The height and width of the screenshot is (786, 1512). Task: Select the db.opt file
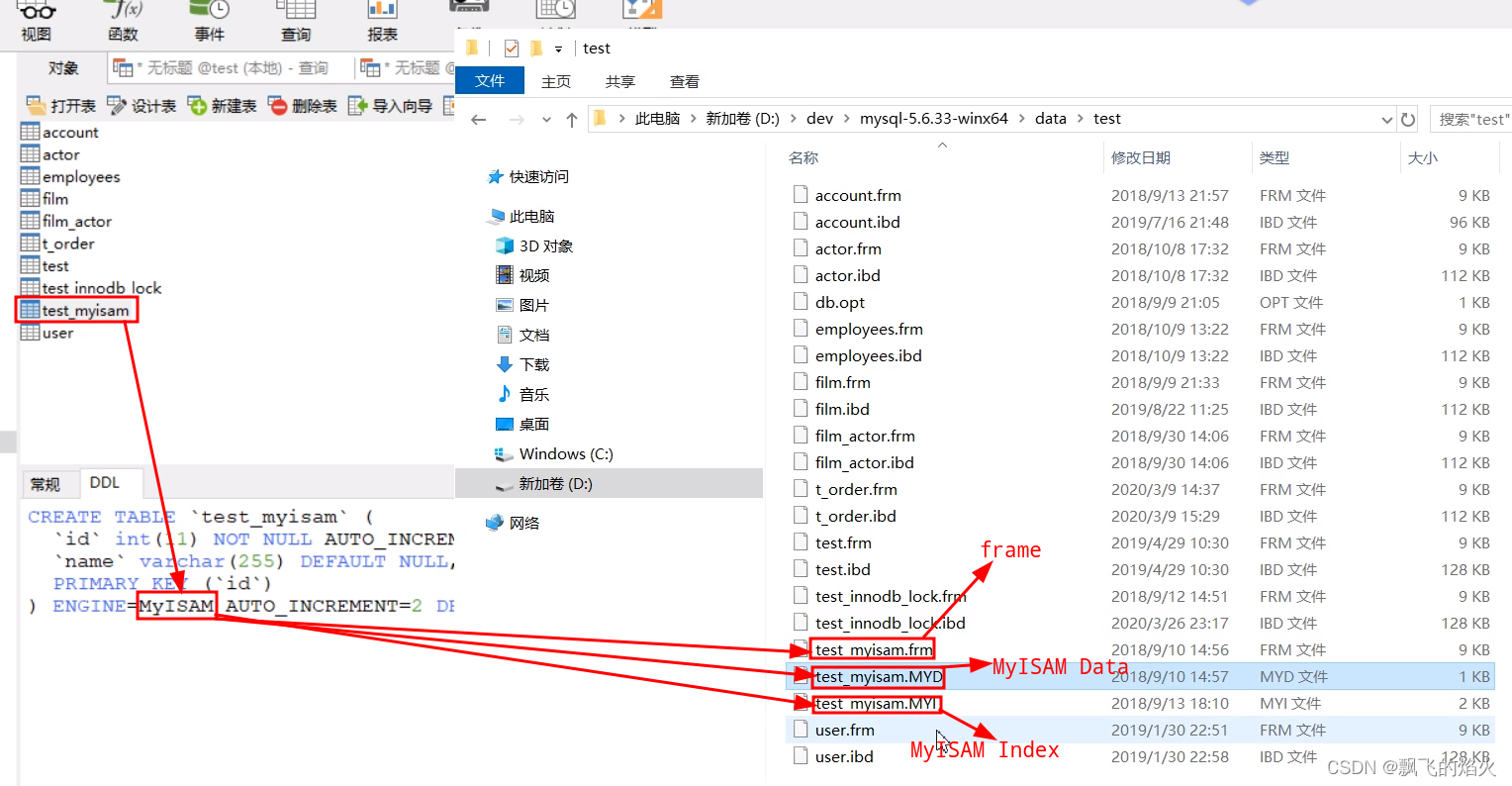pyautogui.click(x=1141, y=303)
